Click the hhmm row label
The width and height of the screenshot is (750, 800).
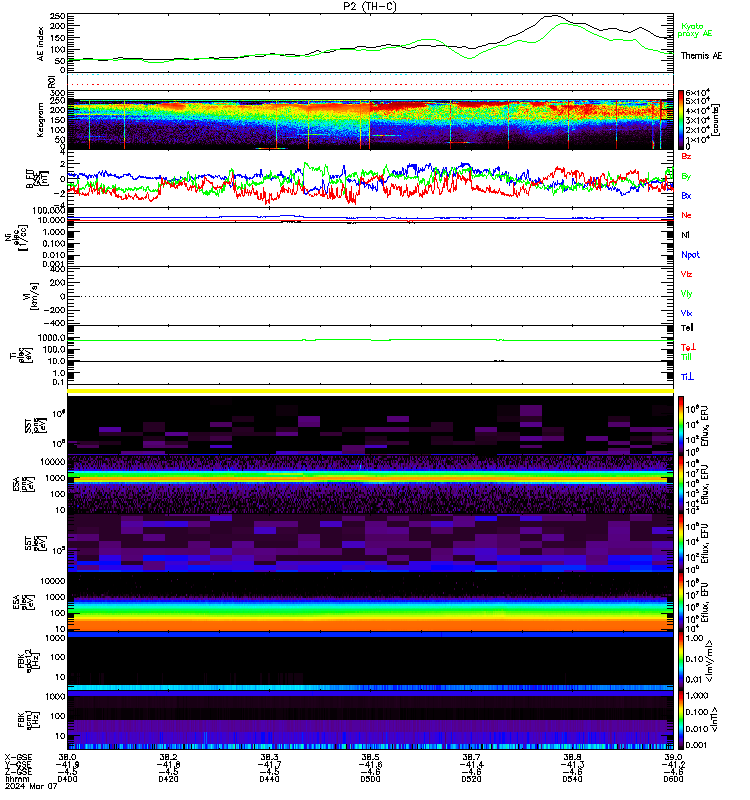(x=17, y=779)
